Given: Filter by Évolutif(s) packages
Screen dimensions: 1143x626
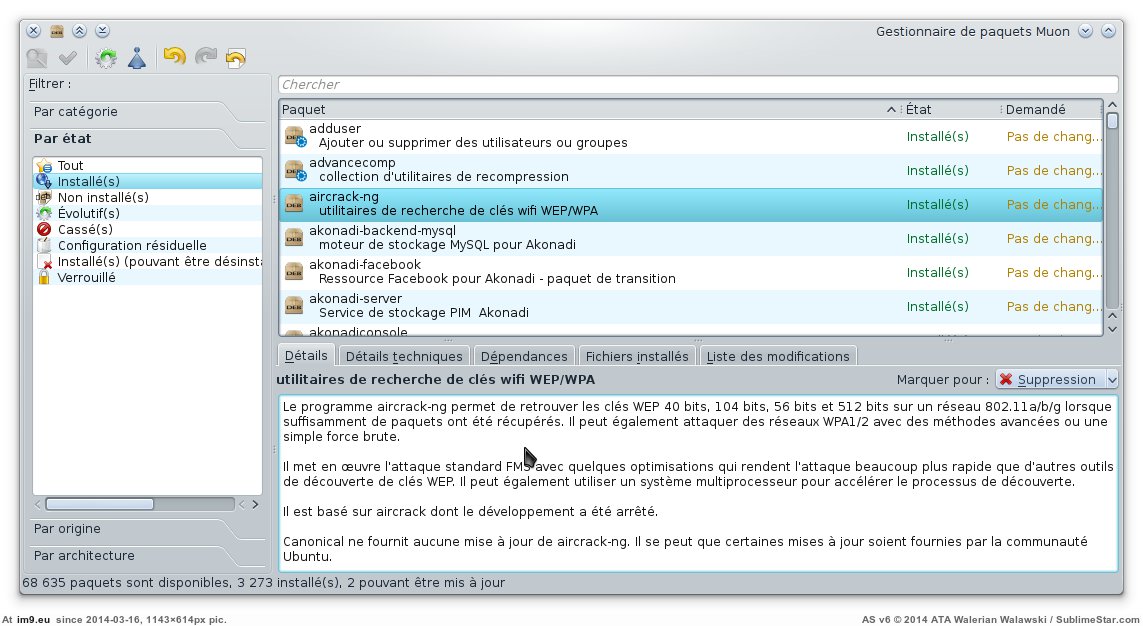Looking at the screenshot, I should click(x=88, y=214).
